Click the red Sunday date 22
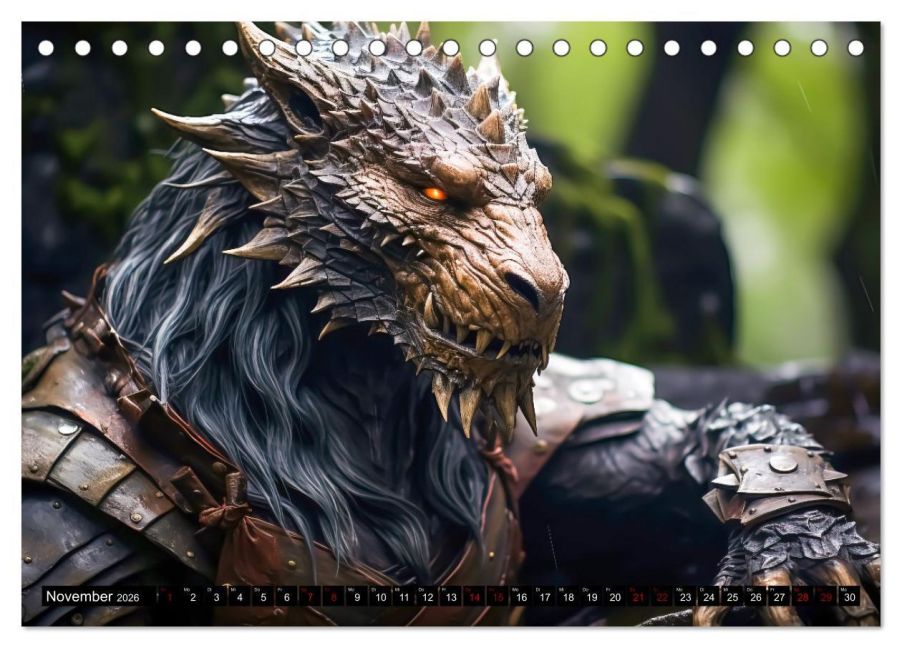Viewport: 902px width, 648px height. (661, 597)
